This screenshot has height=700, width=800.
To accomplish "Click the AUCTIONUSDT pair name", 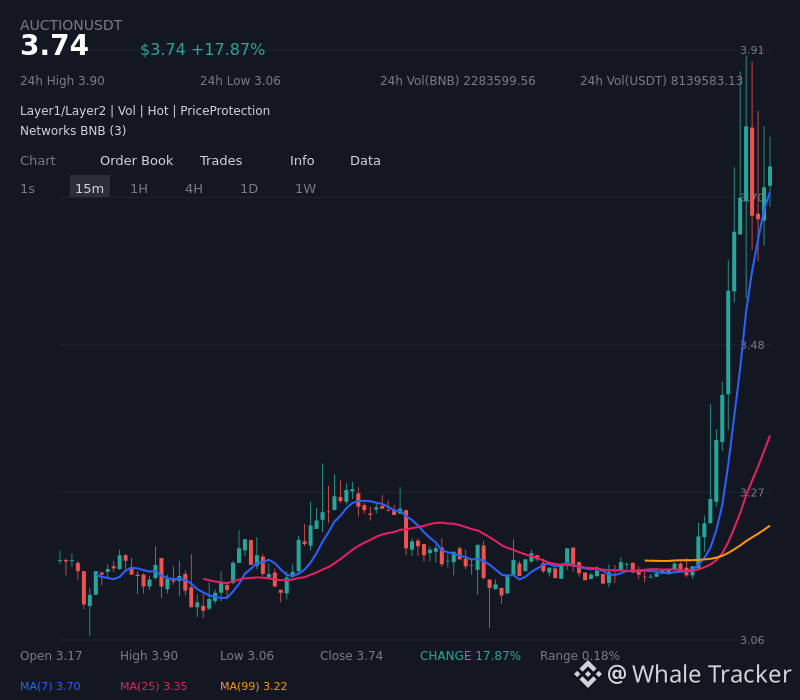I will click(71, 26).
